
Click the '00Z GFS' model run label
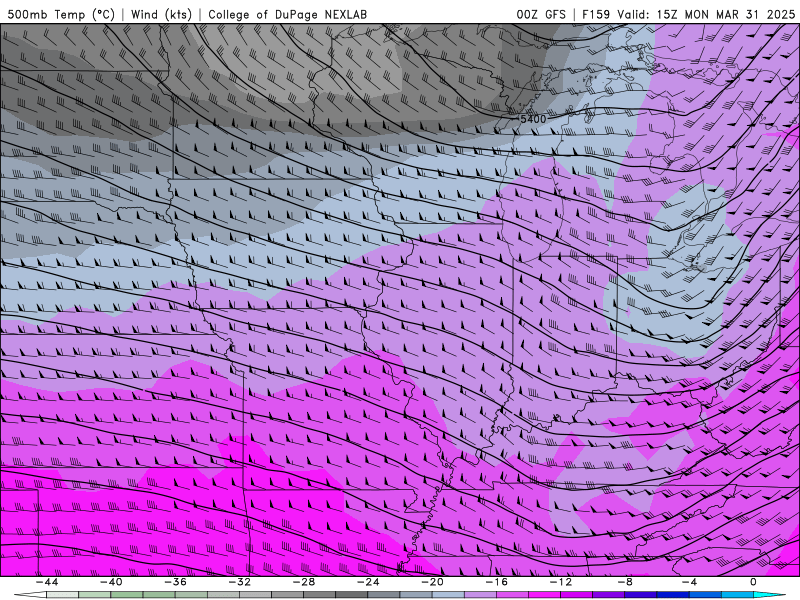tap(541, 14)
